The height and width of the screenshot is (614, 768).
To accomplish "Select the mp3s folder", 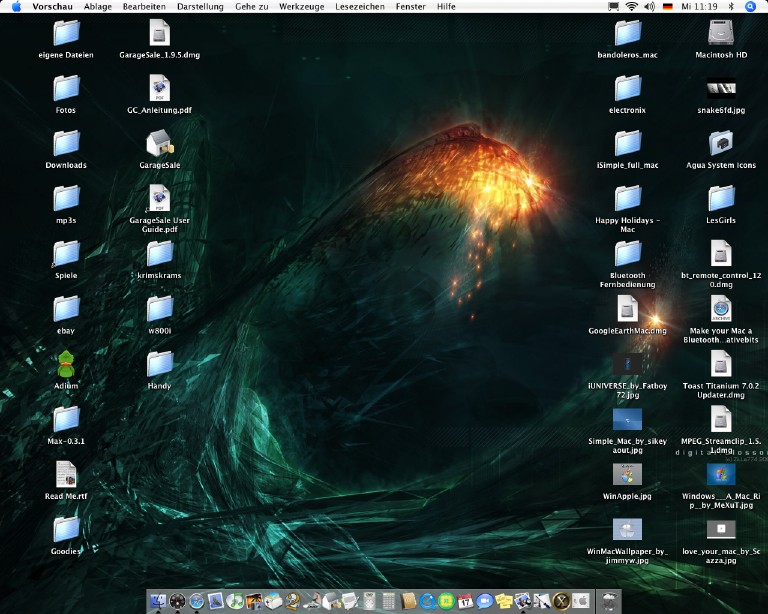I will pyautogui.click(x=66, y=198).
